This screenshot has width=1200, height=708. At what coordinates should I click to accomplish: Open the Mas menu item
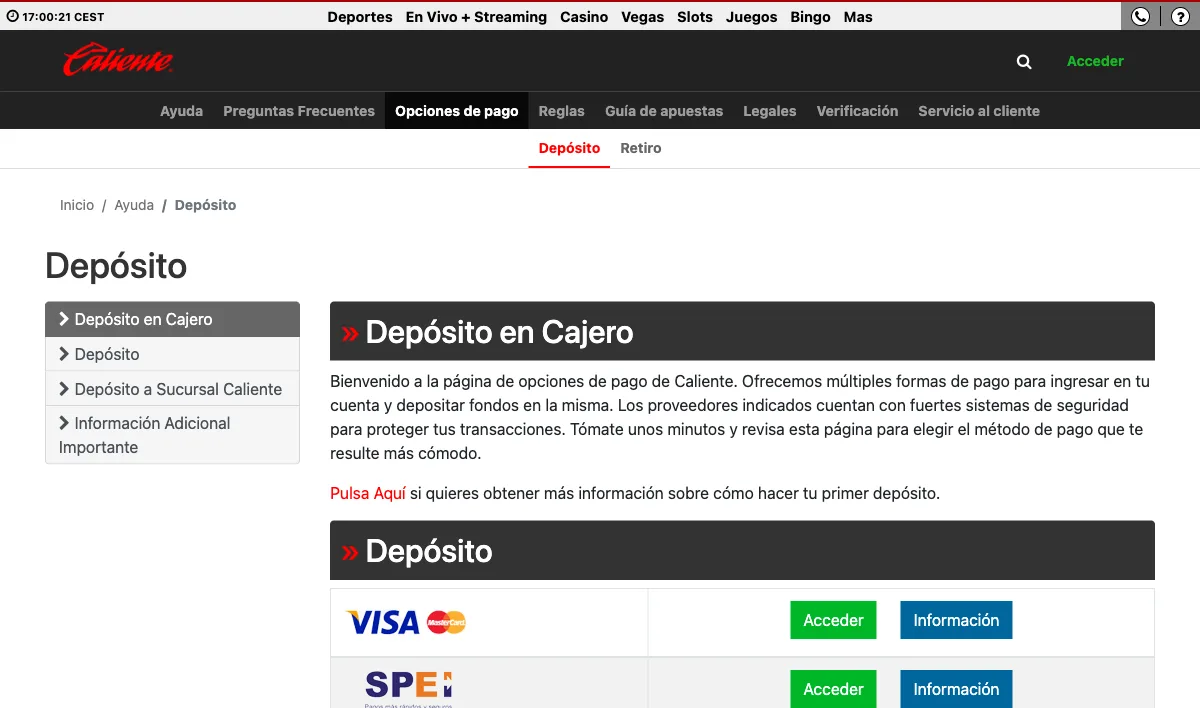(x=858, y=17)
